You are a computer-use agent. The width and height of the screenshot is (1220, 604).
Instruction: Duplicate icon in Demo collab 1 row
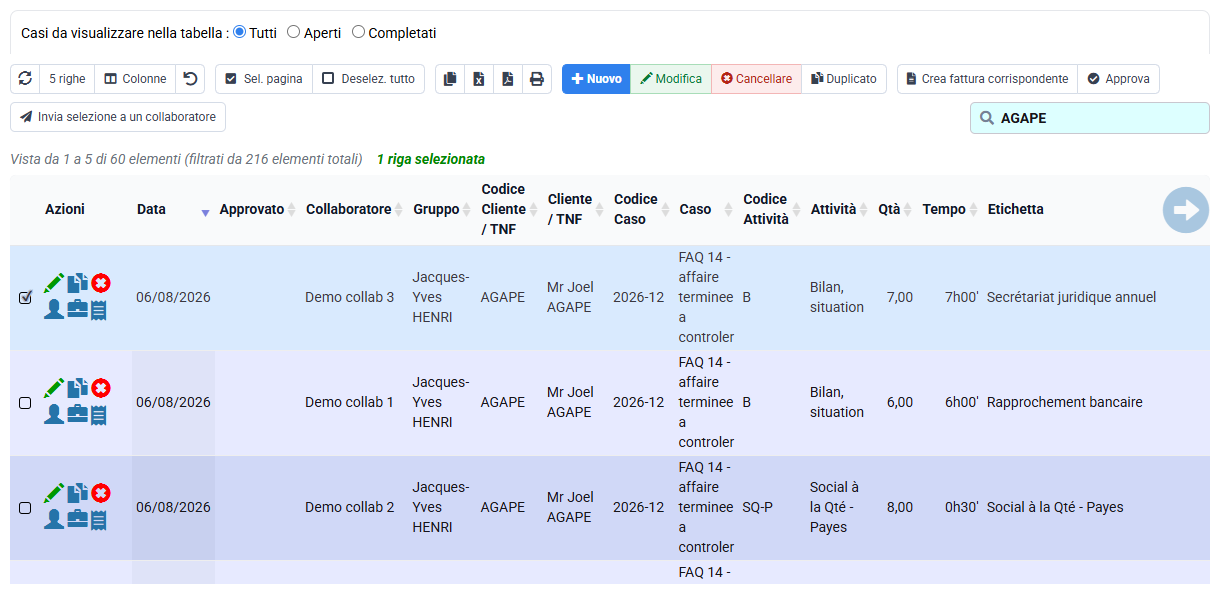pyautogui.click(x=78, y=388)
